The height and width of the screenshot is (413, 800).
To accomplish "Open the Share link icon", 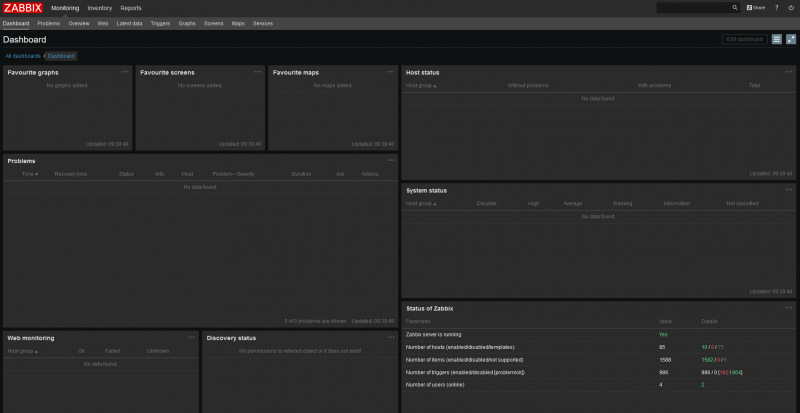I will click(x=756, y=7).
